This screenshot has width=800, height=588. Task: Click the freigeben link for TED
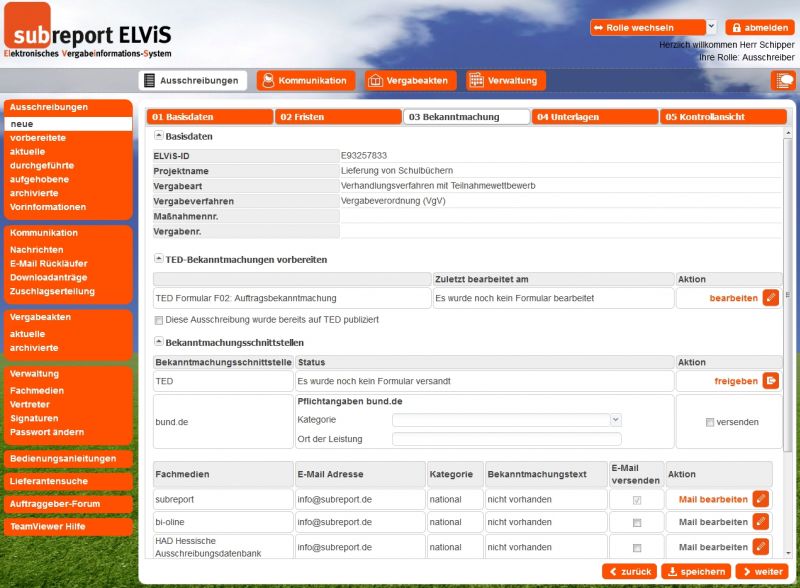point(736,381)
